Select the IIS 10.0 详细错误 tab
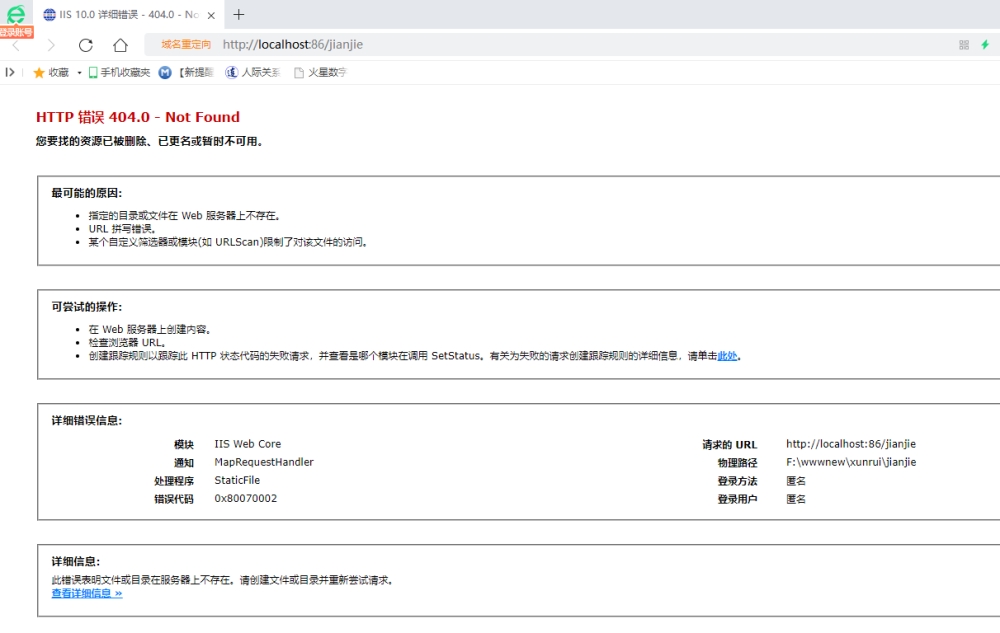The width and height of the screenshot is (1000, 633). [128, 15]
